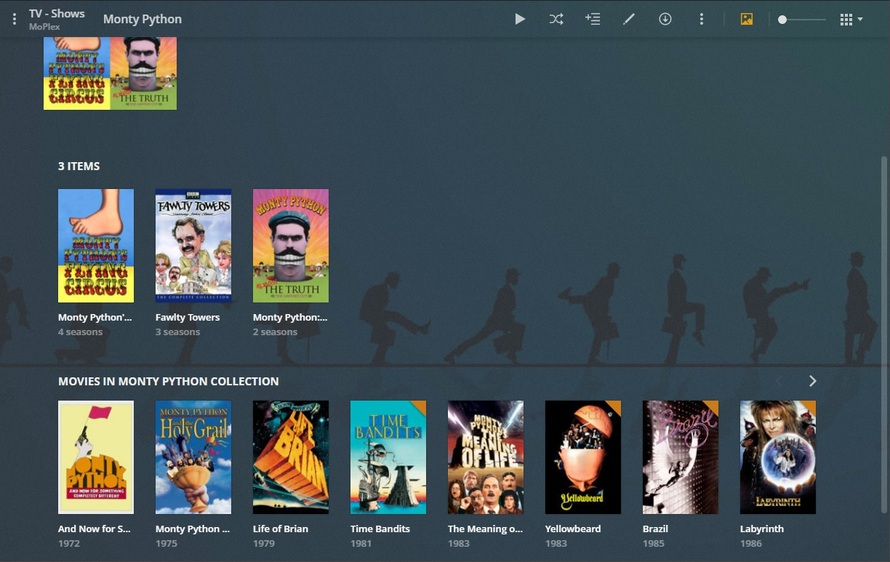This screenshot has height=562, width=890.
Task: Adjust the poster size slider
Action: [x=803, y=19]
